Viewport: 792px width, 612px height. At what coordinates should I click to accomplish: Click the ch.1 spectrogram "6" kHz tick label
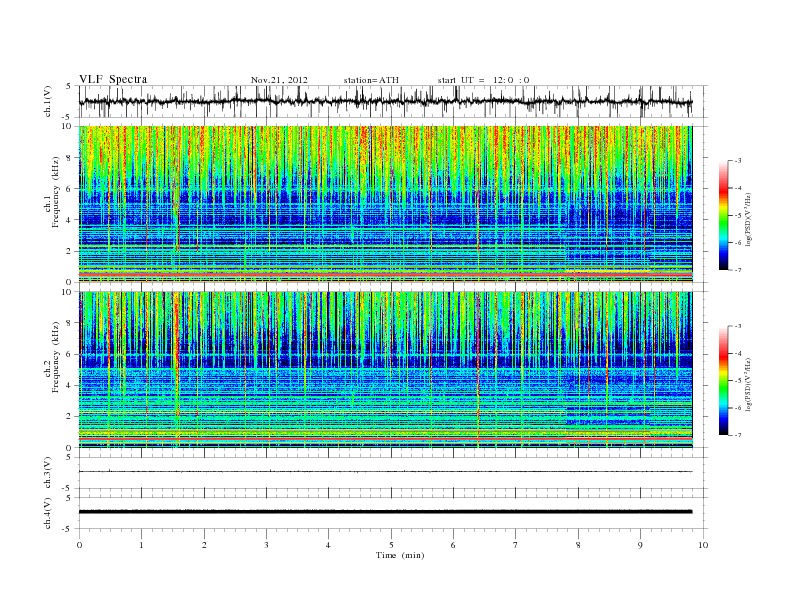pyautogui.click(x=70, y=189)
